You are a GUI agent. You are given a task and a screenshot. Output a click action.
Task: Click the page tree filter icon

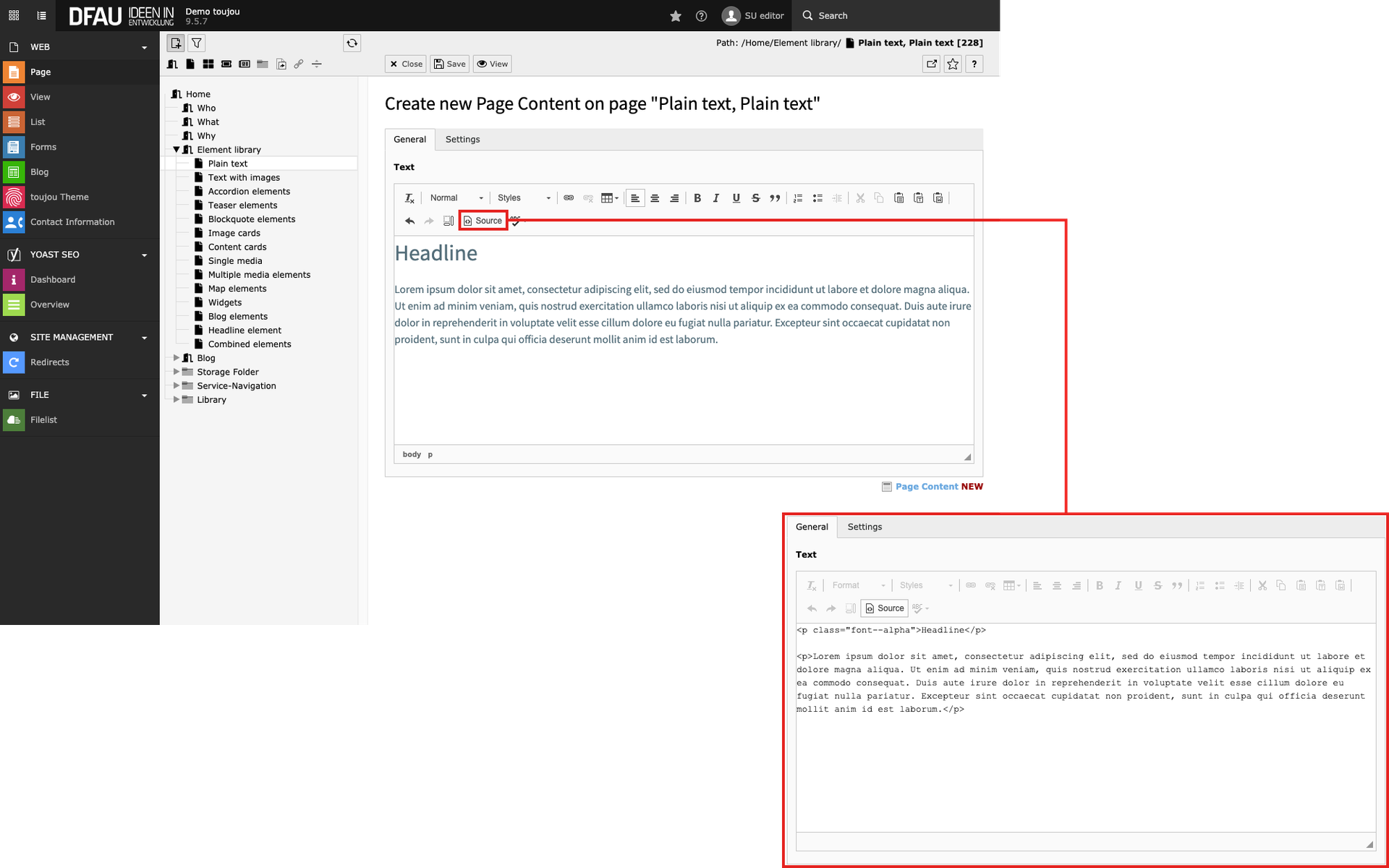[196, 43]
